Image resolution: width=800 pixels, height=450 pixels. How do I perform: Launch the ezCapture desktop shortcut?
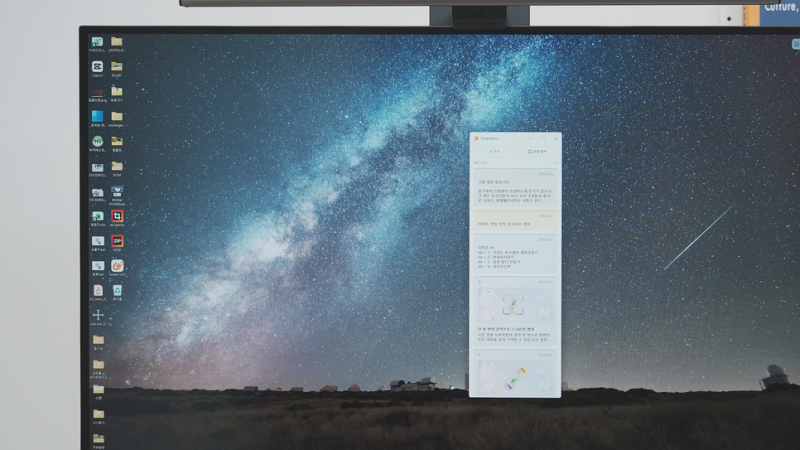117,216
